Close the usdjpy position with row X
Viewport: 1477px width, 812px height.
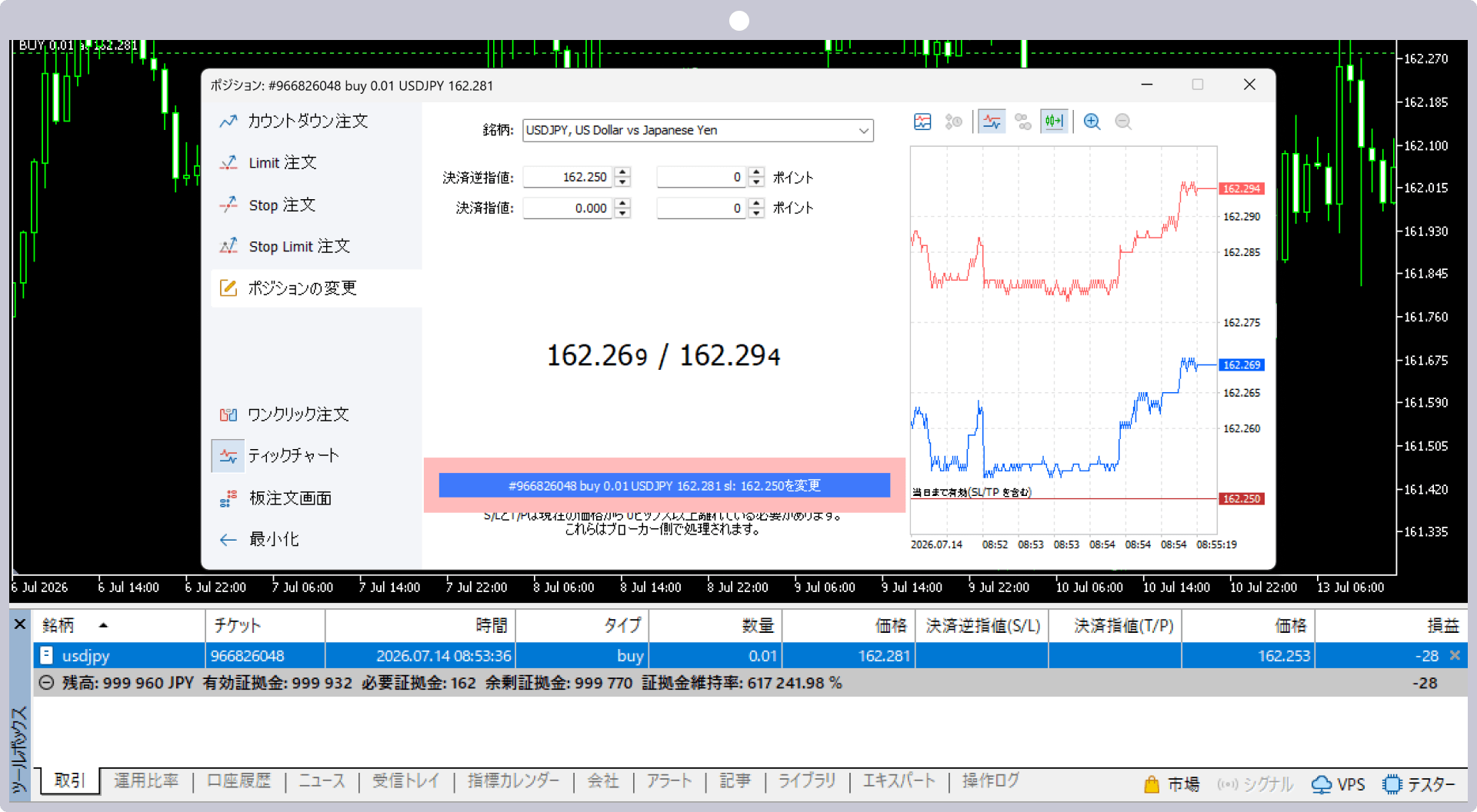(1455, 656)
